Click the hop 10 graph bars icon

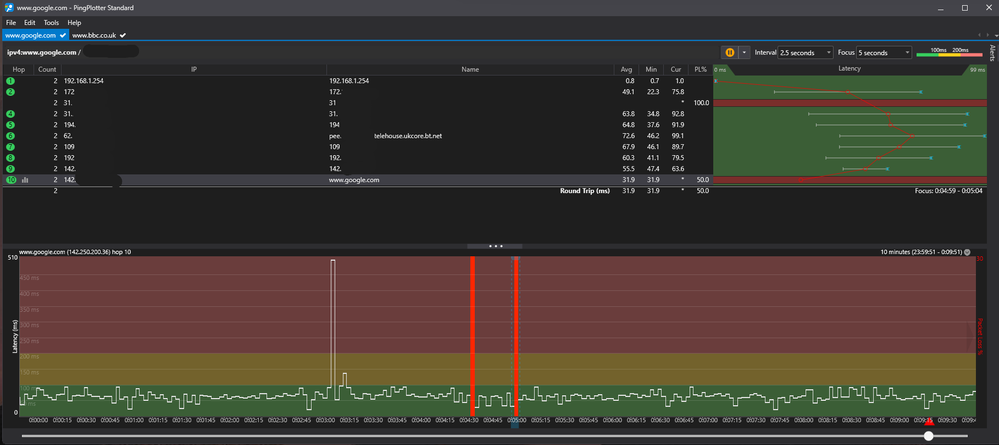click(x=24, y=180)
